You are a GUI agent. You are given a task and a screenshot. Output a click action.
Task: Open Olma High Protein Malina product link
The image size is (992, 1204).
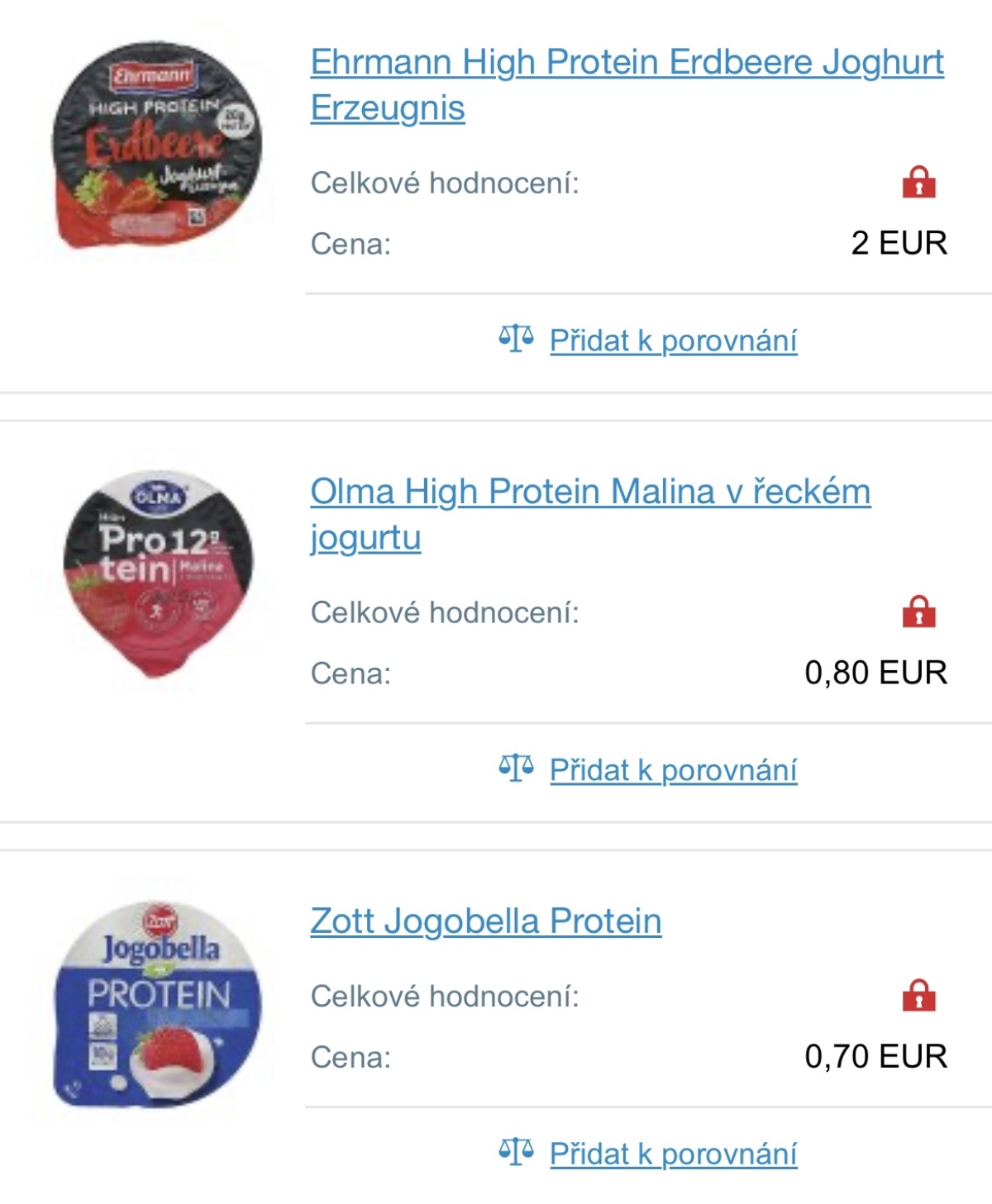(x=590, y=514)
